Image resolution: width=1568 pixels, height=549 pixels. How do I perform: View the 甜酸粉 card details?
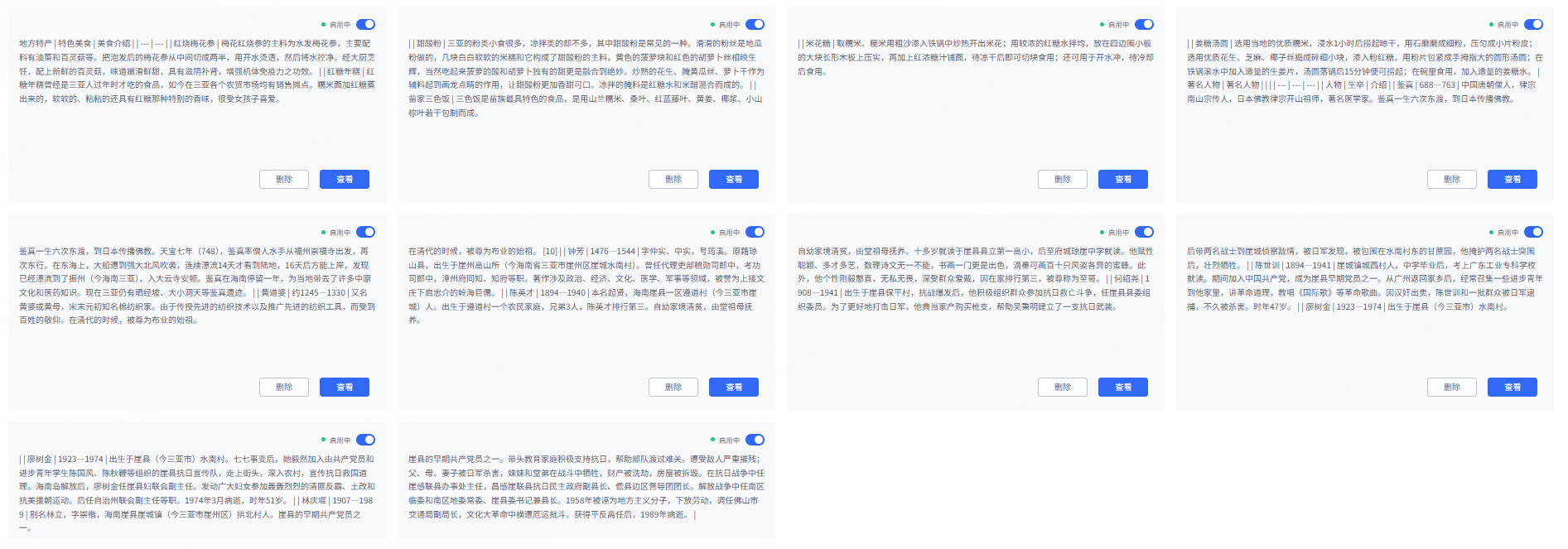coord(734,180)
